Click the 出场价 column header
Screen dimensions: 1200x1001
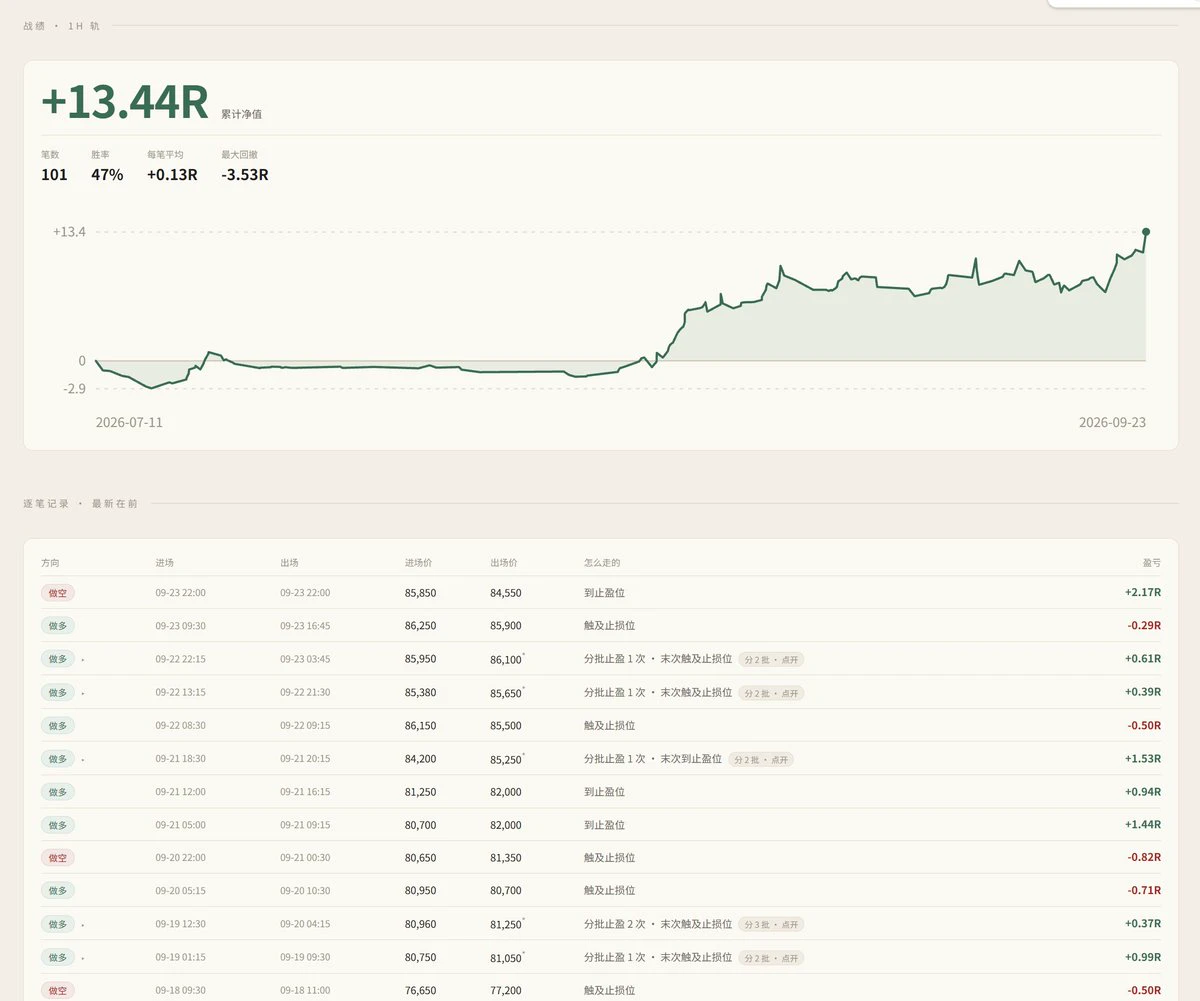pos(504,563)
